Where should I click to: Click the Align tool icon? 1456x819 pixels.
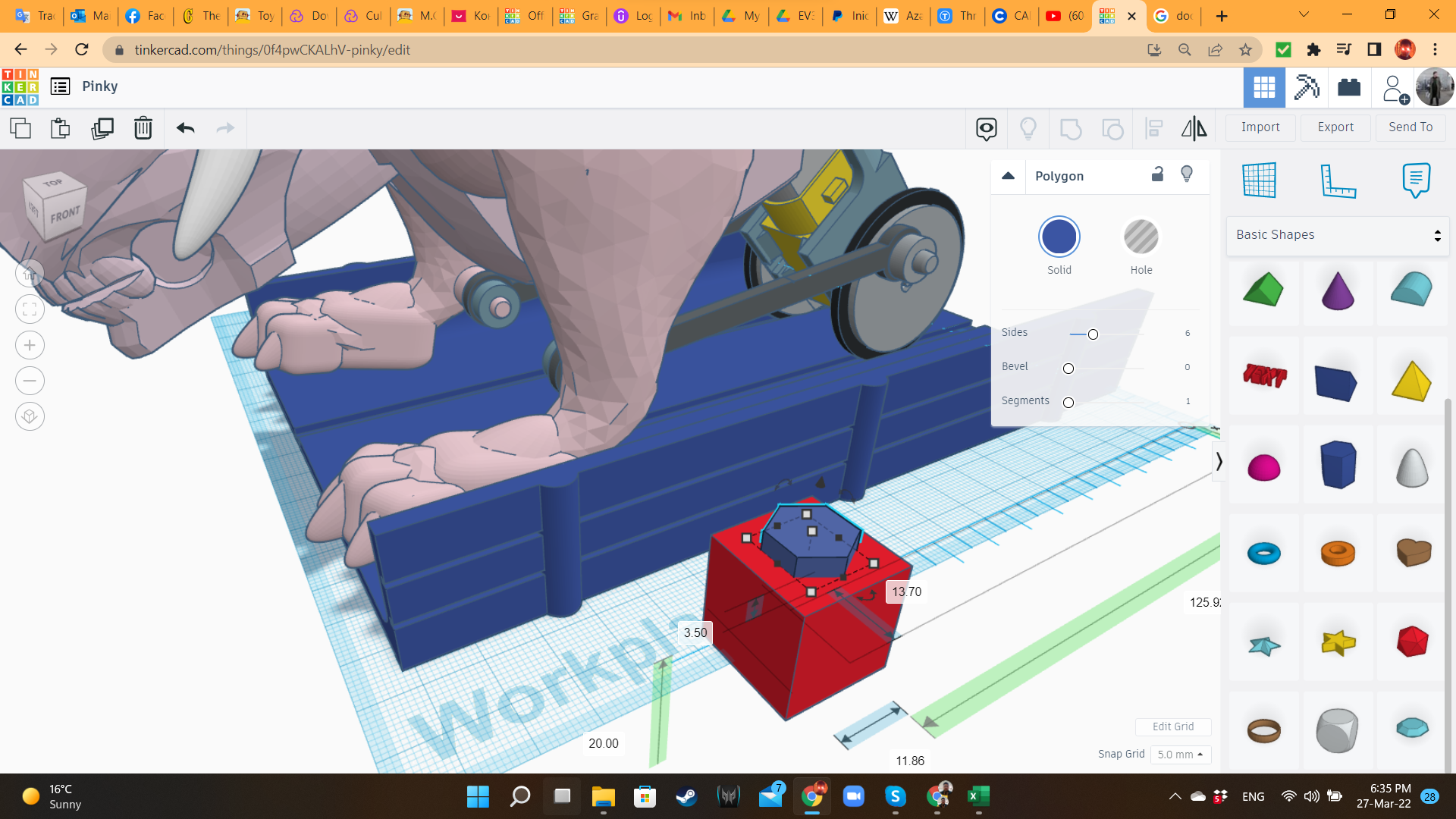1153,128
